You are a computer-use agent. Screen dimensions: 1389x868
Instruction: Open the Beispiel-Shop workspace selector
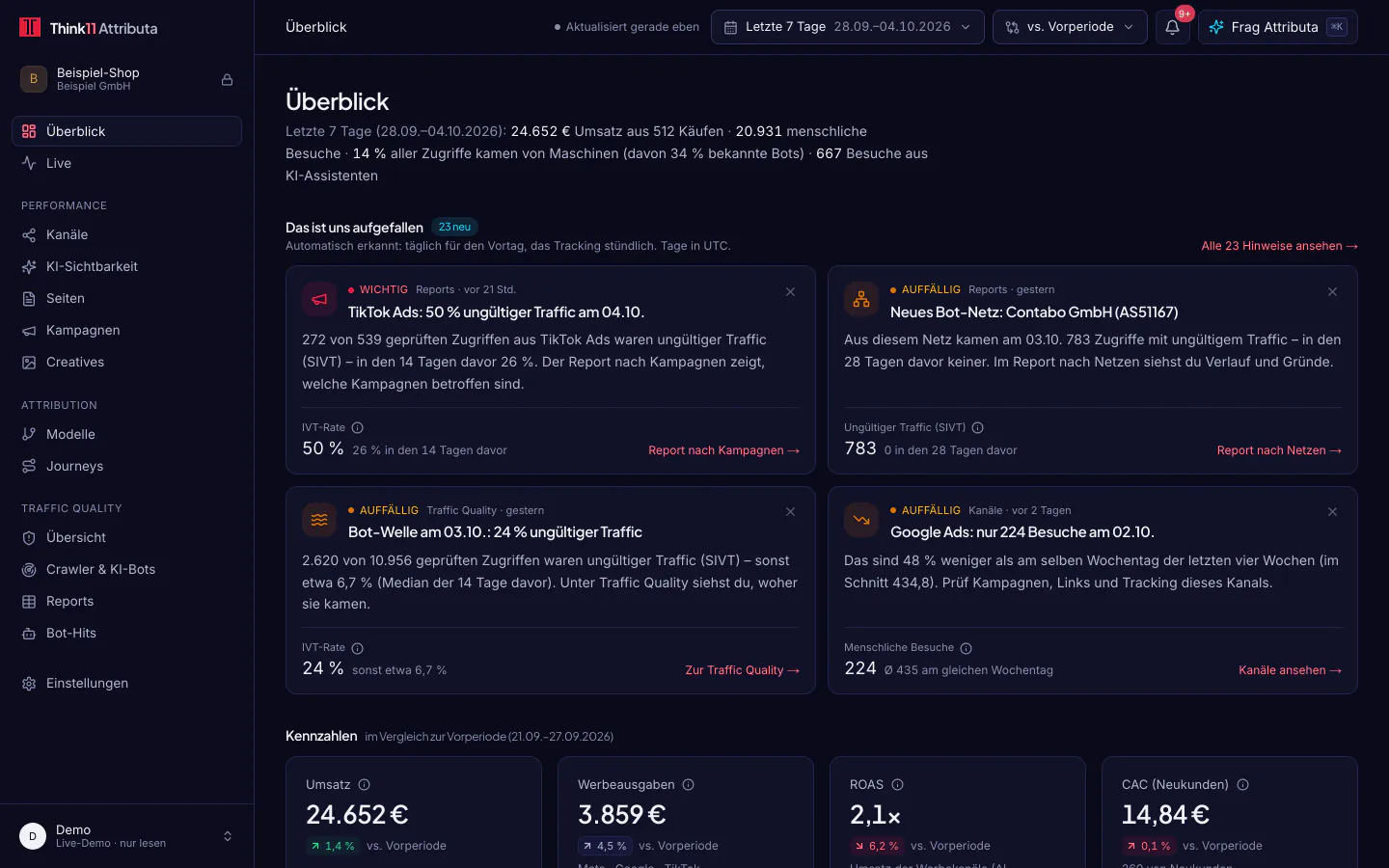click(126, 80)
